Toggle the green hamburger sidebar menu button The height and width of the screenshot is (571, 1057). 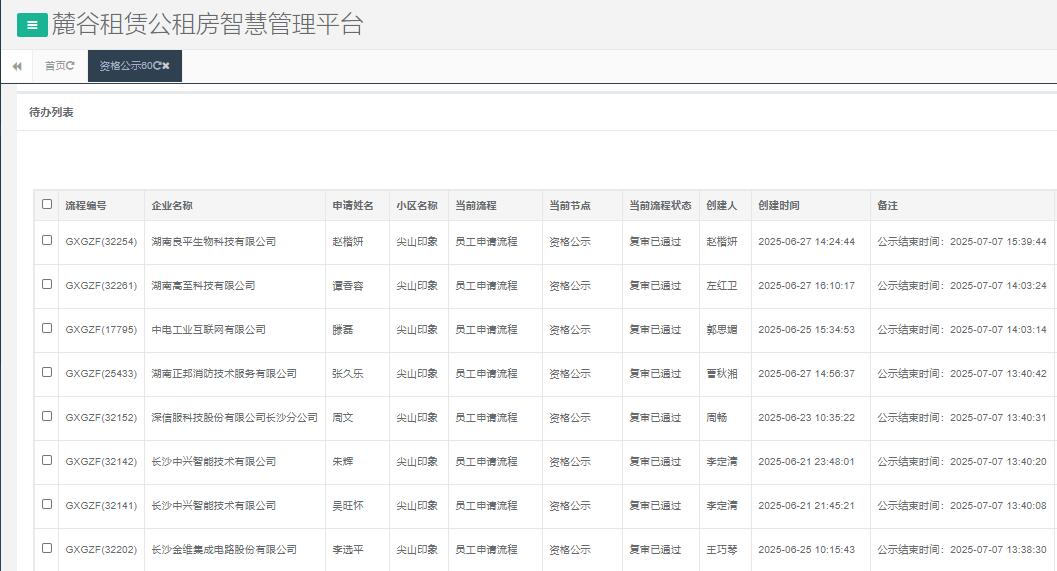[x=32, y=25]
